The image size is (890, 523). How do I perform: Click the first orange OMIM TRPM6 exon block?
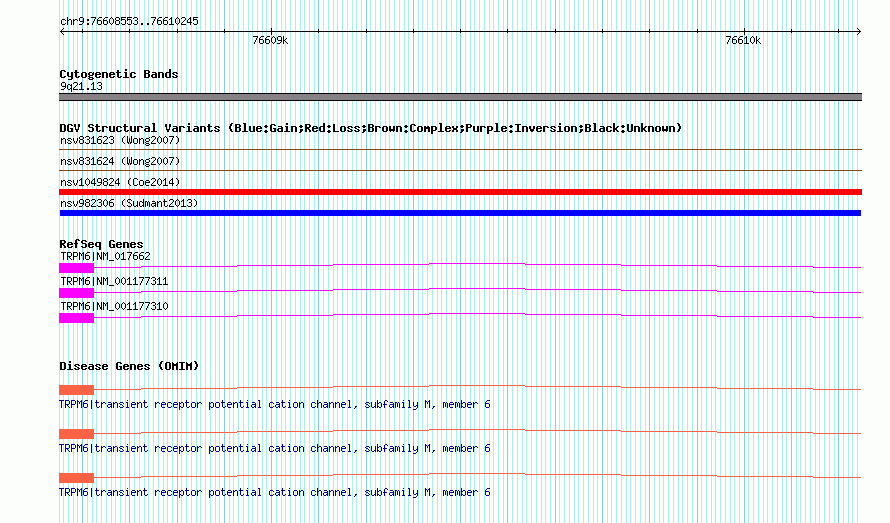coord(77,390)
